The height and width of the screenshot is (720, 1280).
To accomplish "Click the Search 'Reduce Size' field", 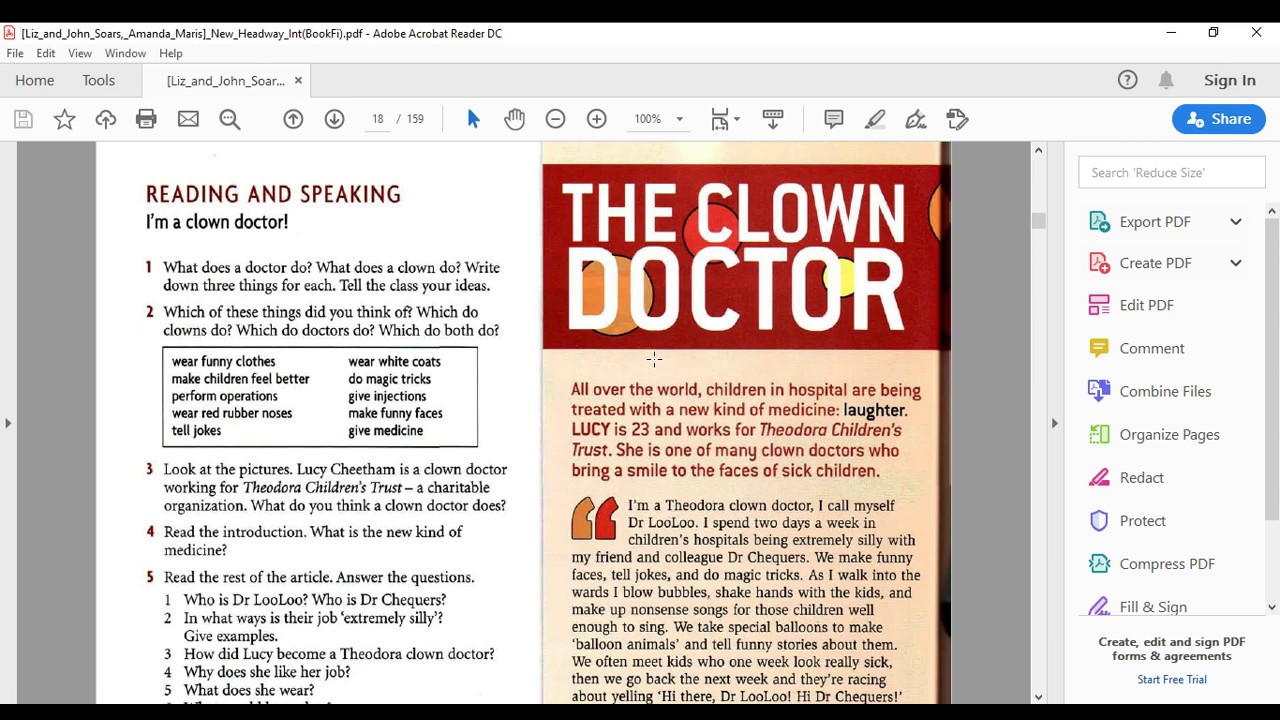I will point(1172,173).
